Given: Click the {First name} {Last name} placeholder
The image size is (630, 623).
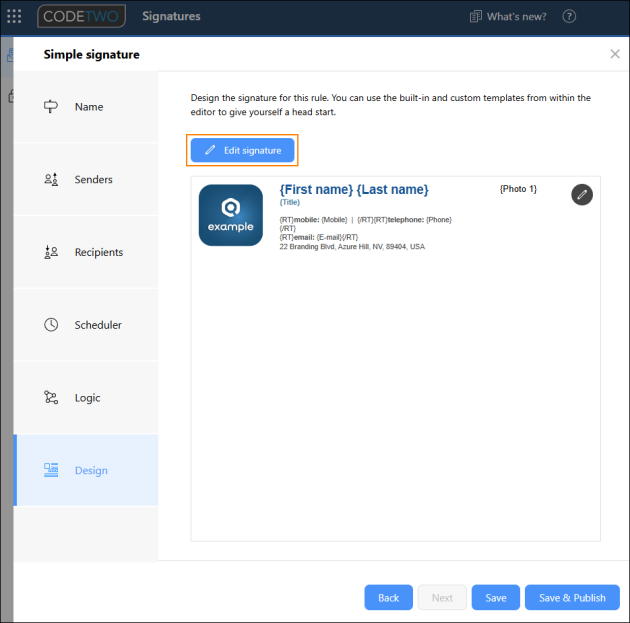Looking at the screenshot, I should 354,190.
